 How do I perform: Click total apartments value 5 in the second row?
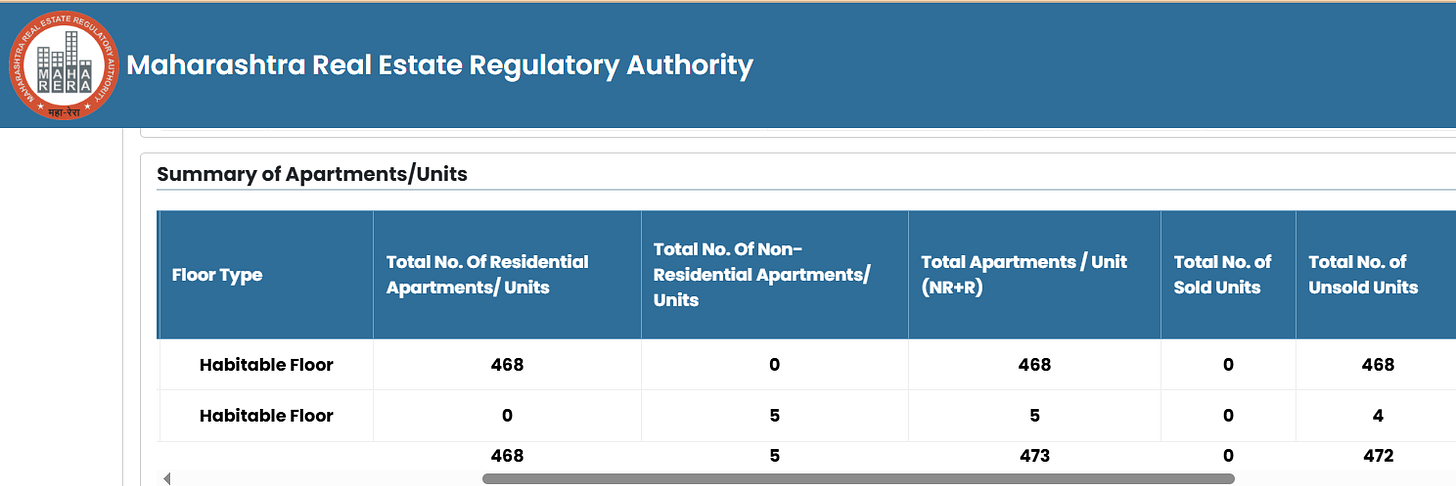1035,416
